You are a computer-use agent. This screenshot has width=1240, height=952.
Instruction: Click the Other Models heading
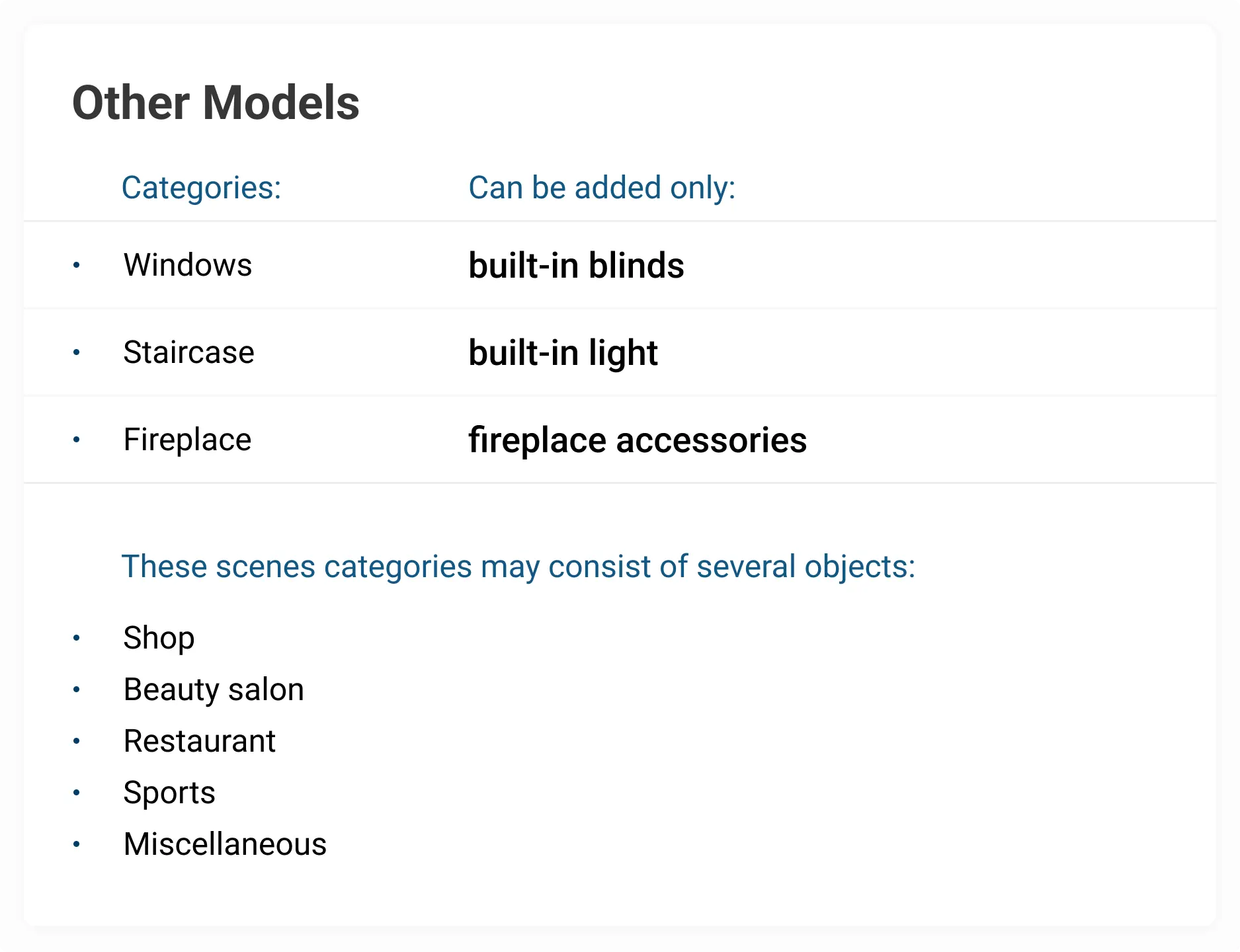point(216,103)
